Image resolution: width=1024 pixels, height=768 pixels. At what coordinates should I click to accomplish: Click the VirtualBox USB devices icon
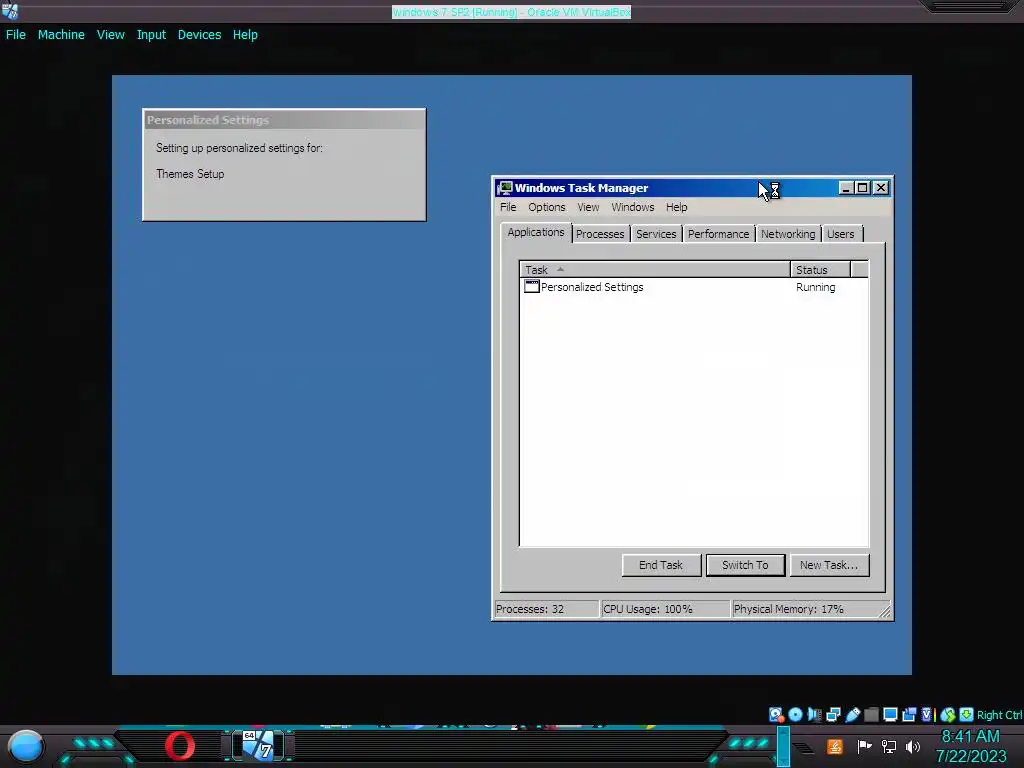[x=852, y=714]
